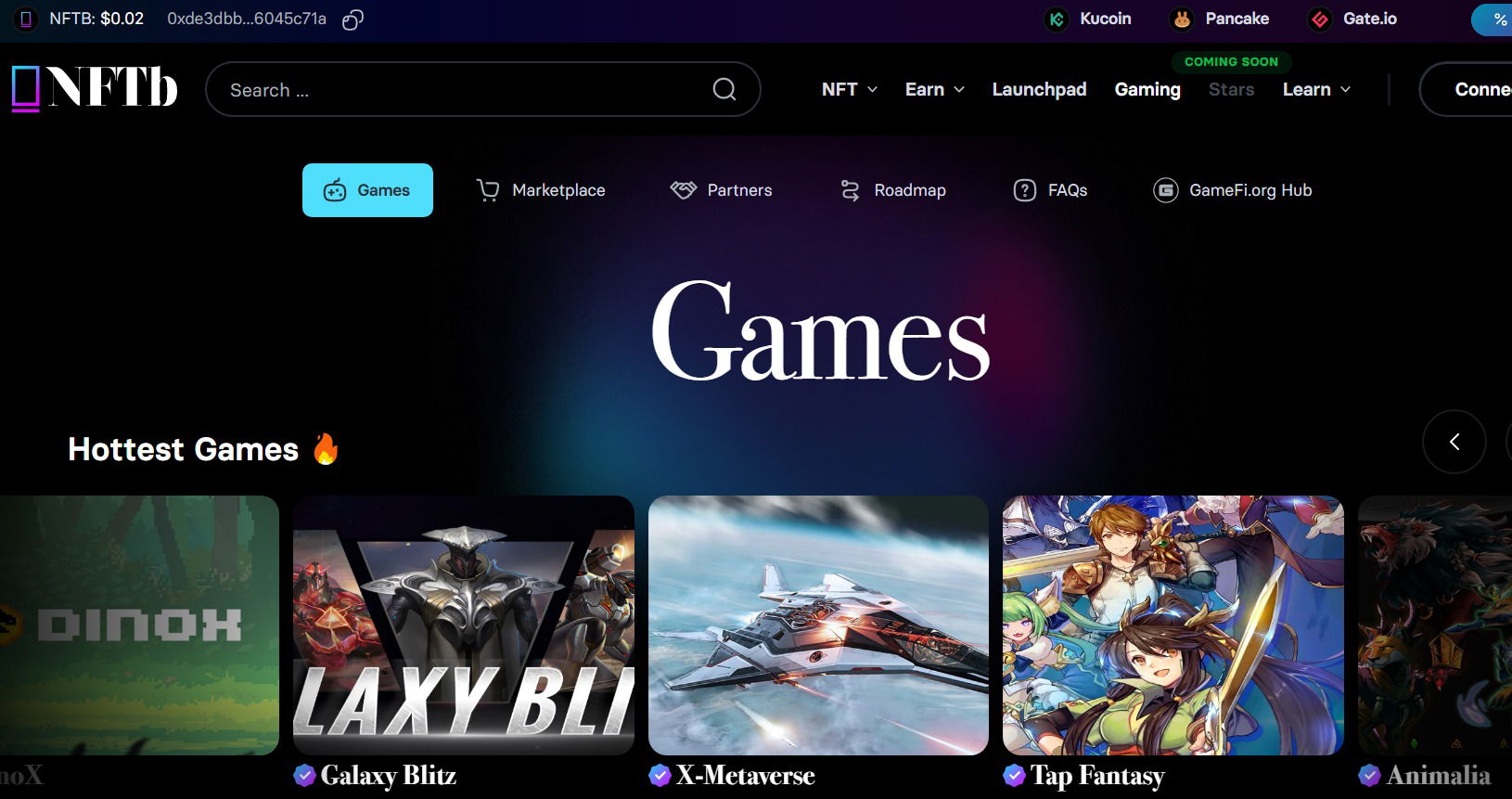This screenshot has width=1512, height=799.
Task: Click the percent badge in top right
Action: 1493,19
